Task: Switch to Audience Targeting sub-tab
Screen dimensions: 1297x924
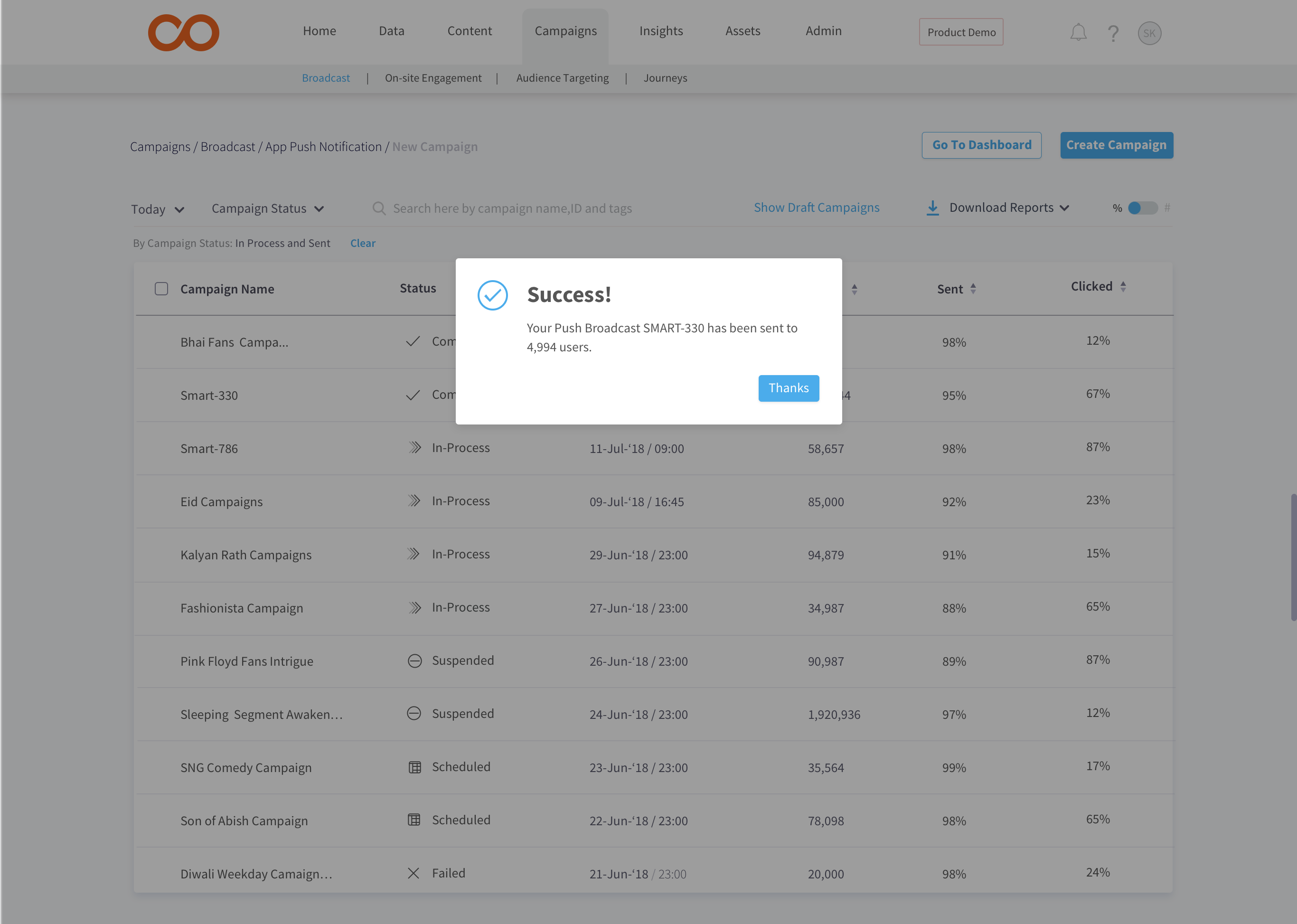Action: click(x=562, y=78)
